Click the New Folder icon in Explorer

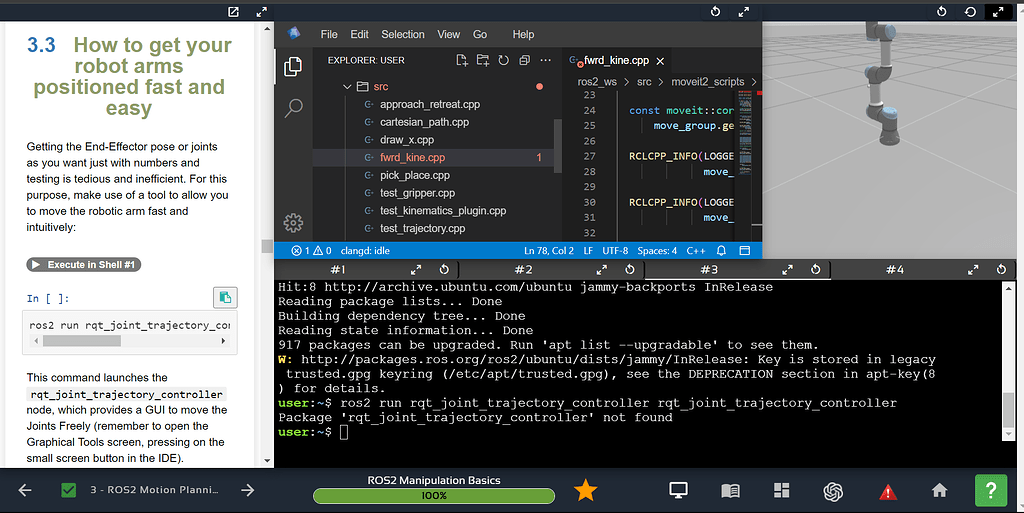tap(483, 60)
